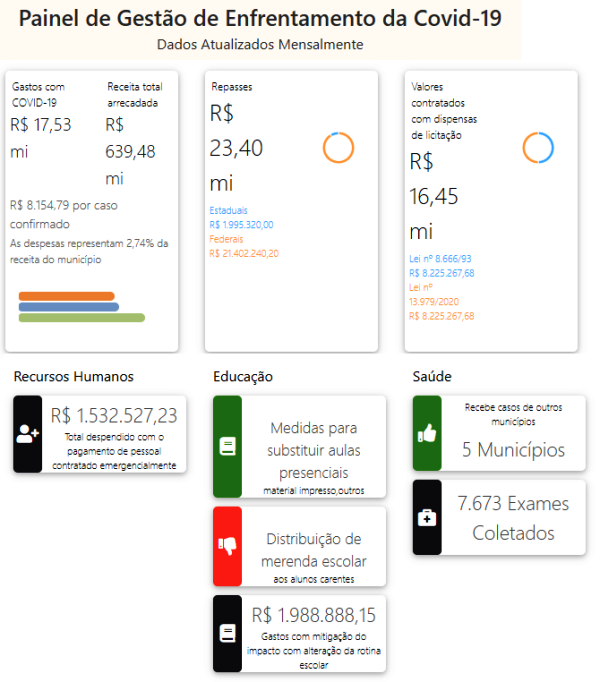Image resolution: width=600 pixels, height=682 pixels.
Task: Click the green bar in expenses chart
Action: 82,318
